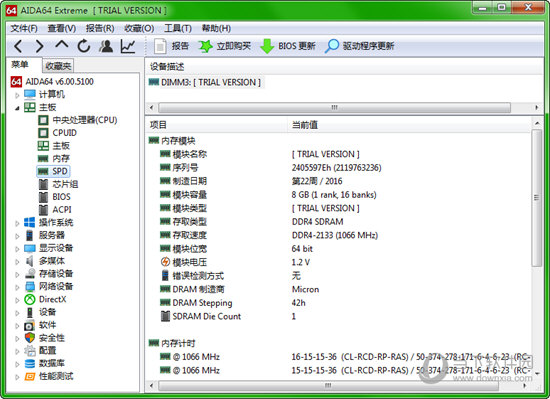Image resolution: width=550 pixels, height=399 pixels.
Task: Switch to the 菜单 tab
Action: [20, 65]
